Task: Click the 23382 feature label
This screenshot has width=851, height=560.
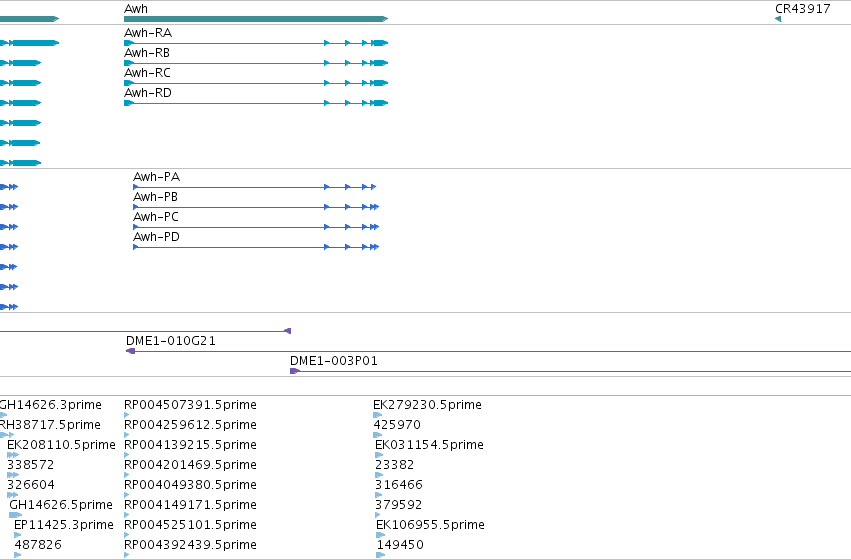Action: [395, 465]
